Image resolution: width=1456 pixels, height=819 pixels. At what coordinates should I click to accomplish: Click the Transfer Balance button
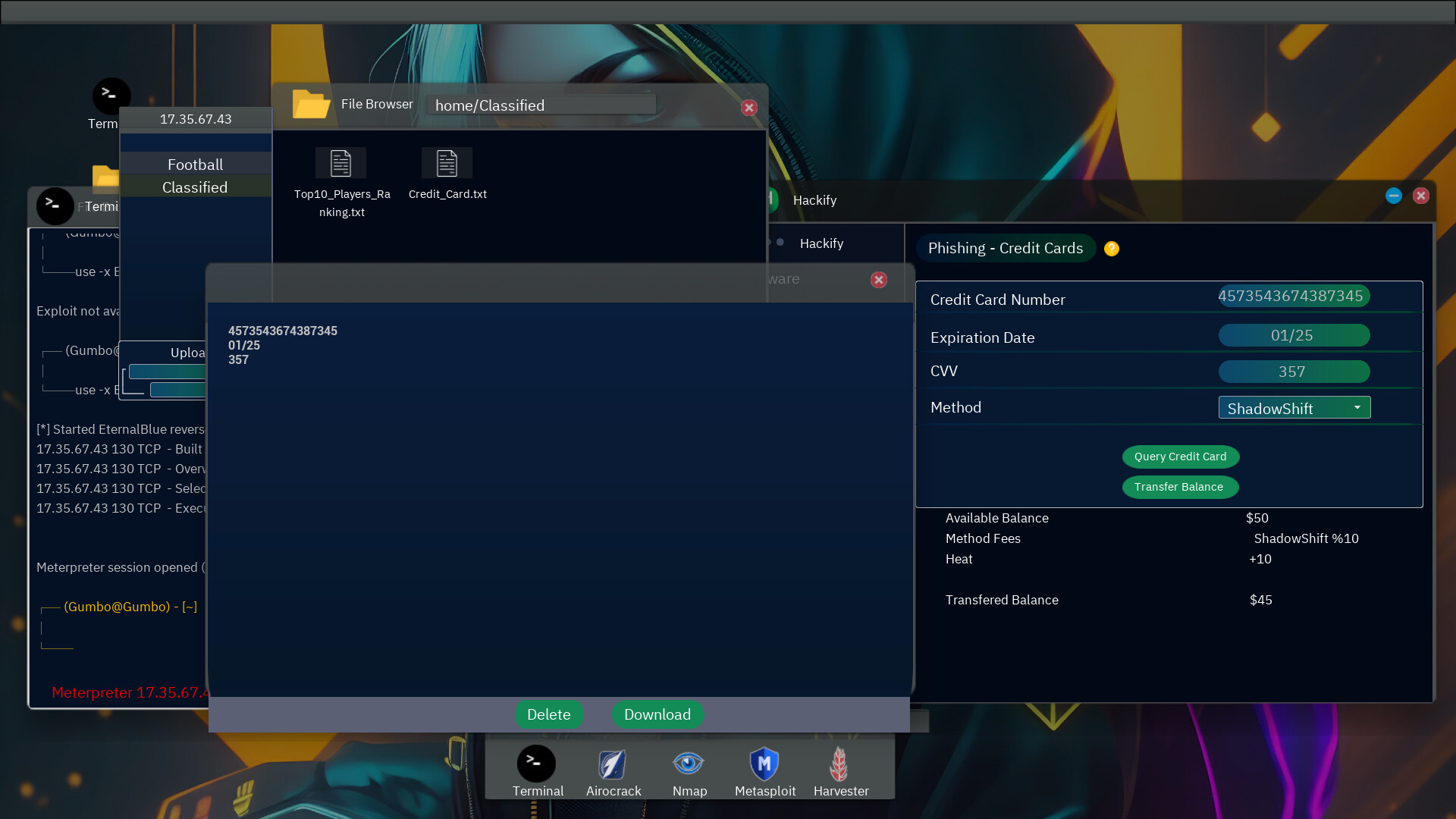click(x=1178, y=487)
